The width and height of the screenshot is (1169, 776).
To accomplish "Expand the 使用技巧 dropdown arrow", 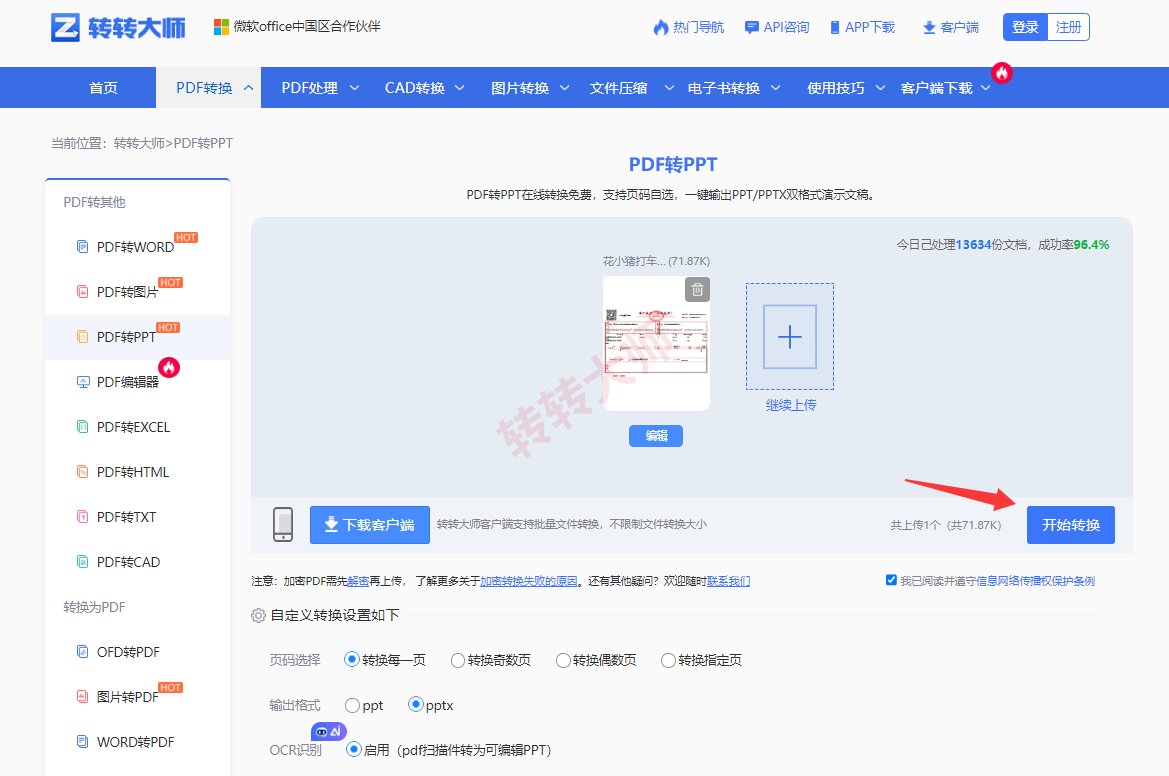I will 880,88.
